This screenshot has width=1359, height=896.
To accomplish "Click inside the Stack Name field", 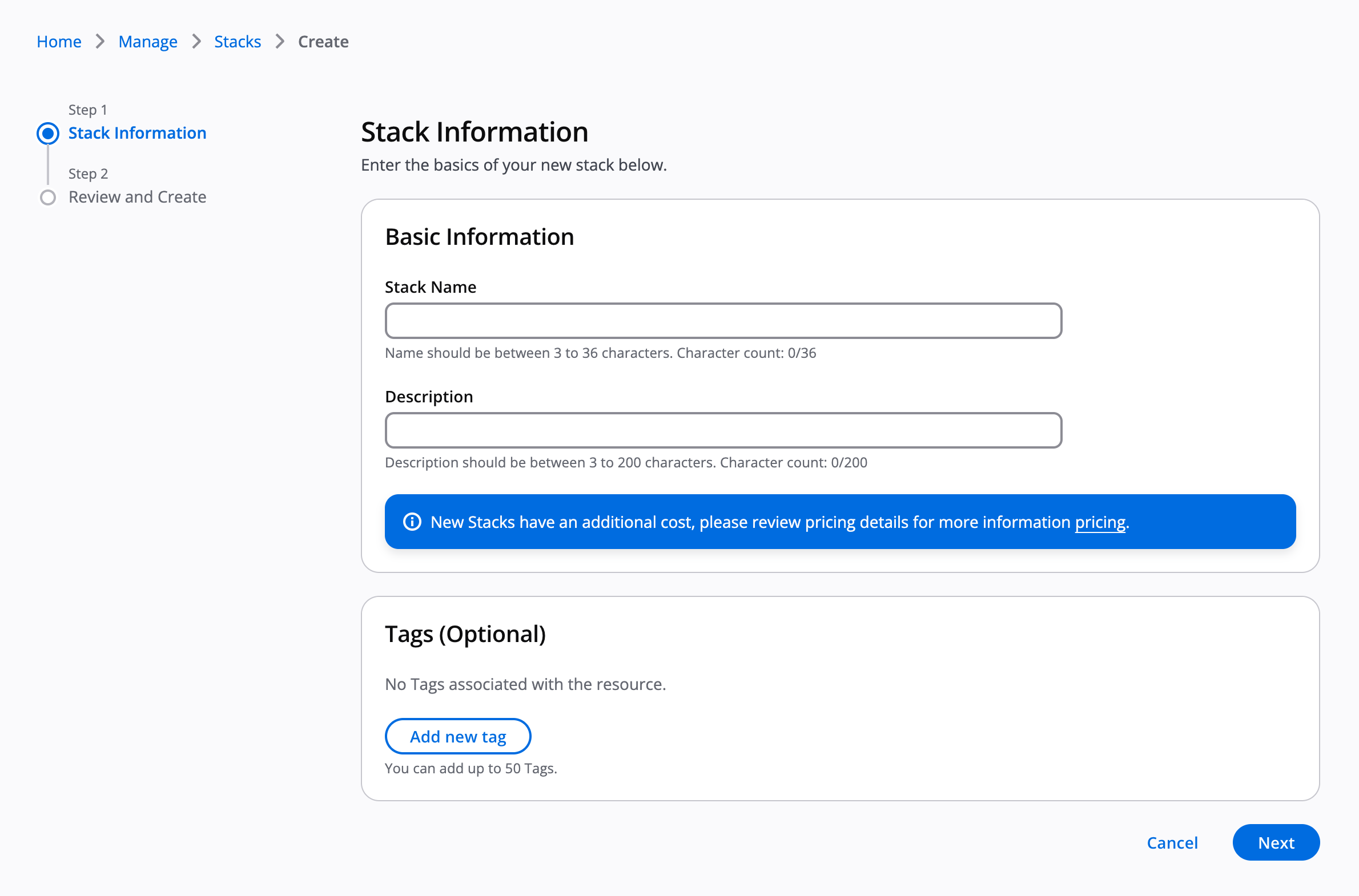I will [723, 321].
